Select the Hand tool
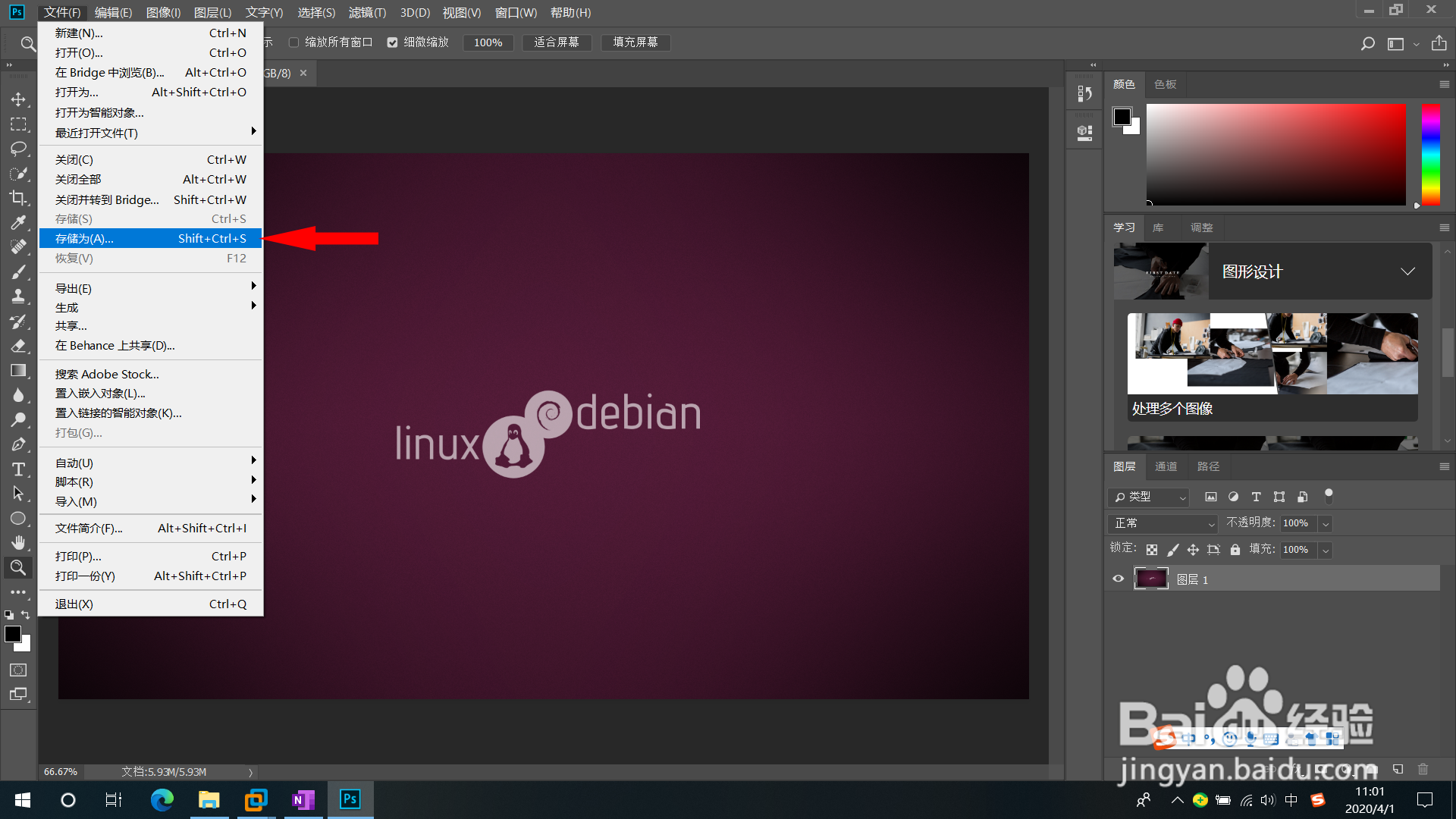1456x819 pixels. point(18,543)
